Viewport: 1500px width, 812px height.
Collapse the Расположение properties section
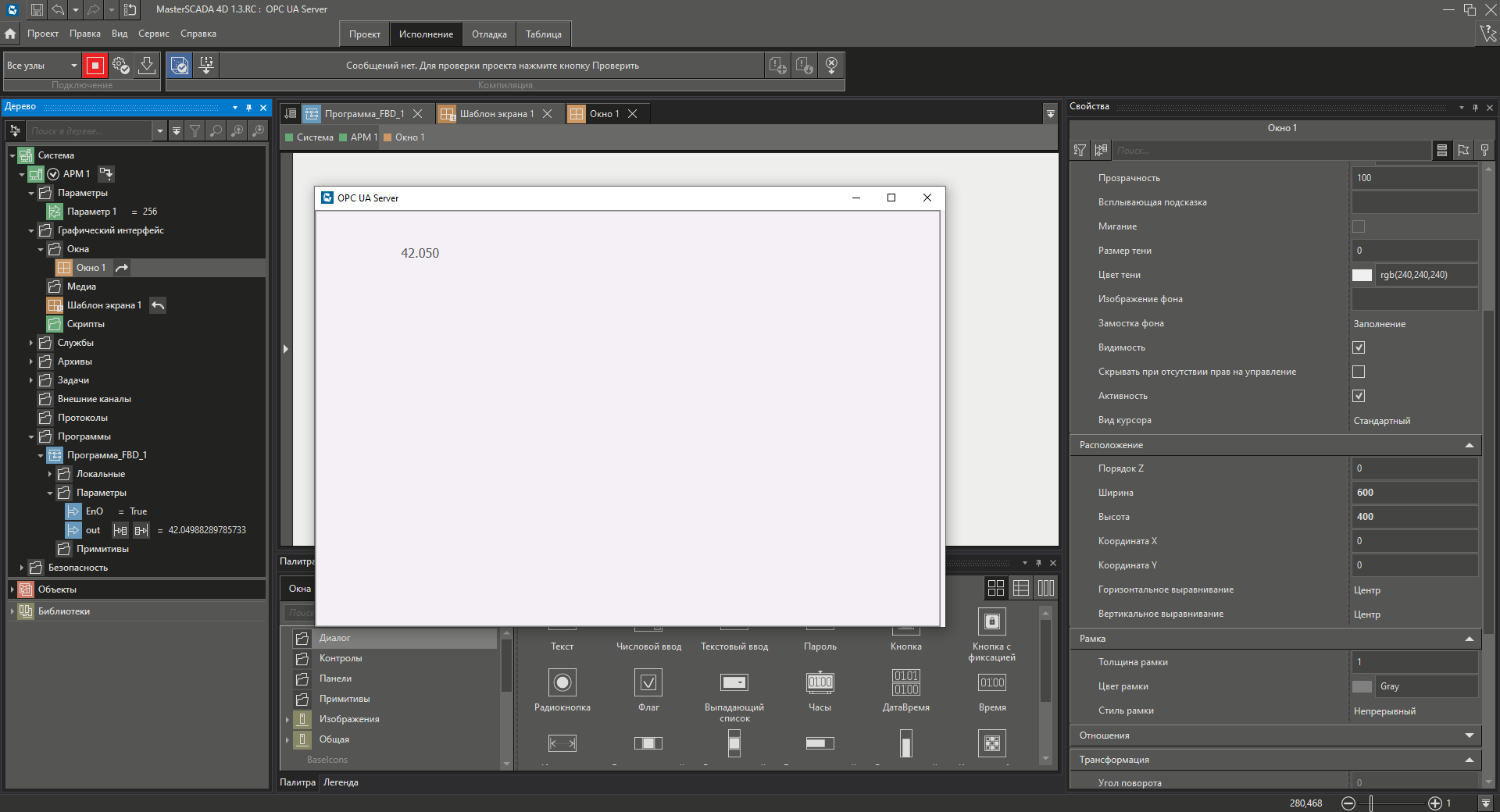coord(1469,445)
